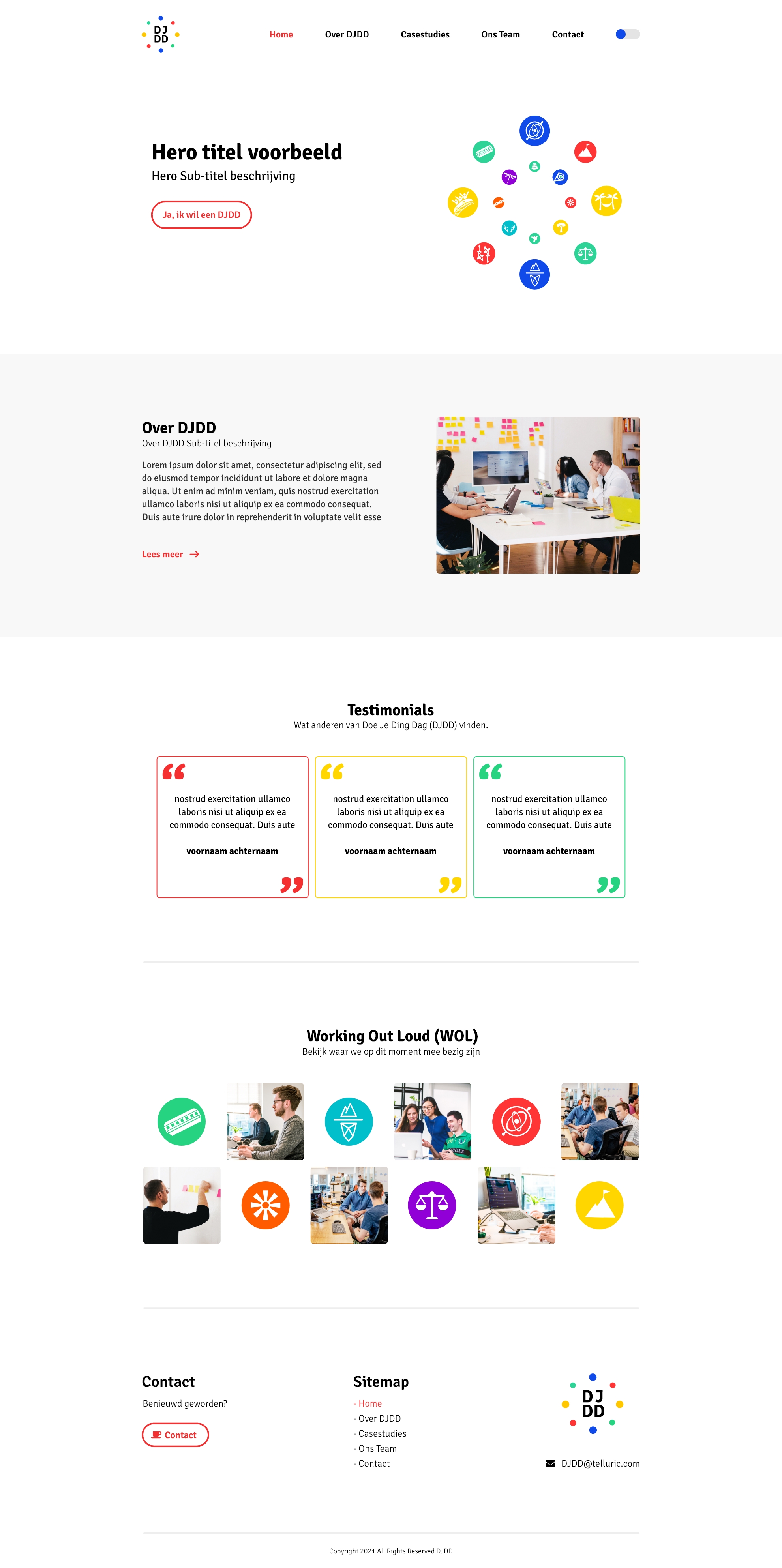Click the Ja, ik wil een DJDD button

200,214
